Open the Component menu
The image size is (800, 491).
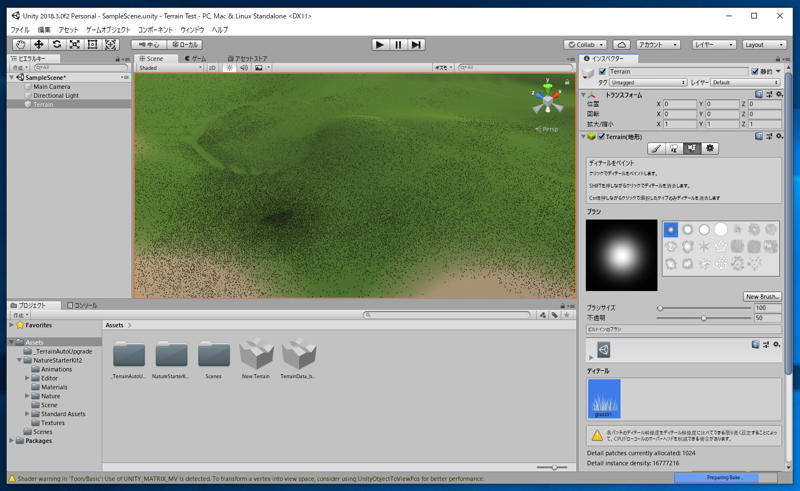[x=155, y=30]
